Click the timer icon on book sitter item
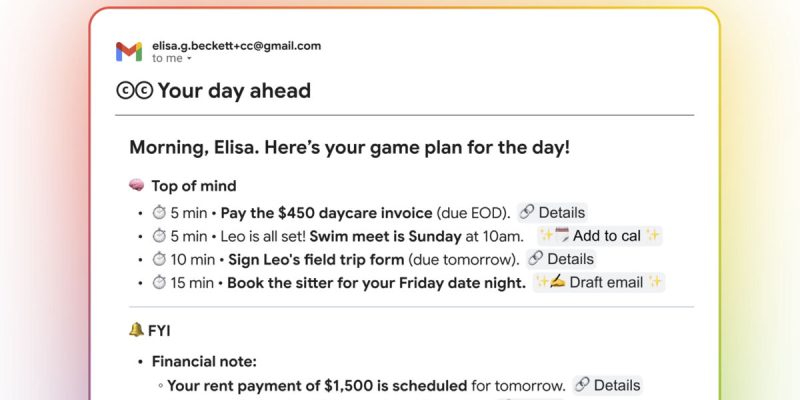 point(158,282)
